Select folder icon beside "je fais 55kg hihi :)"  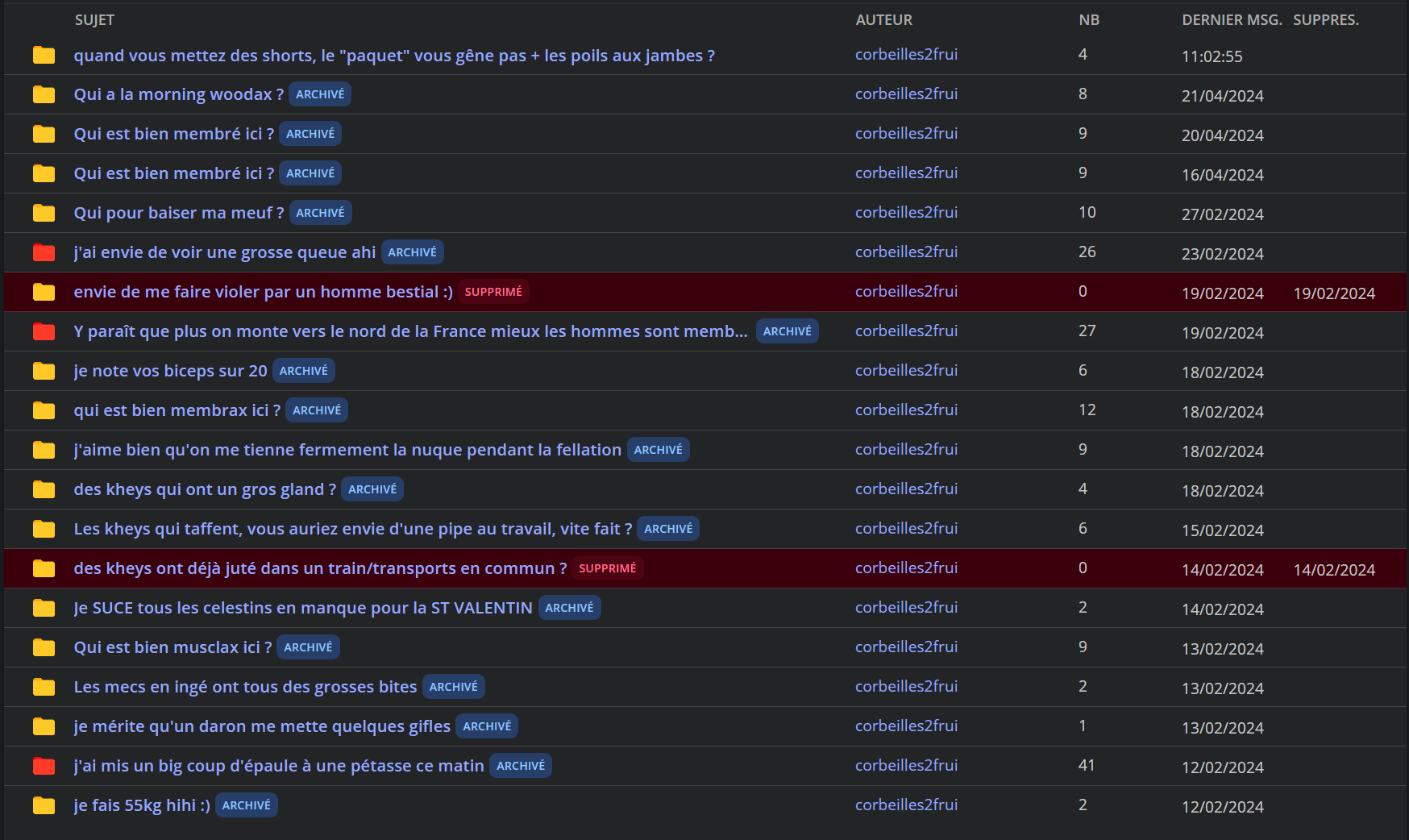pos(44,806)
